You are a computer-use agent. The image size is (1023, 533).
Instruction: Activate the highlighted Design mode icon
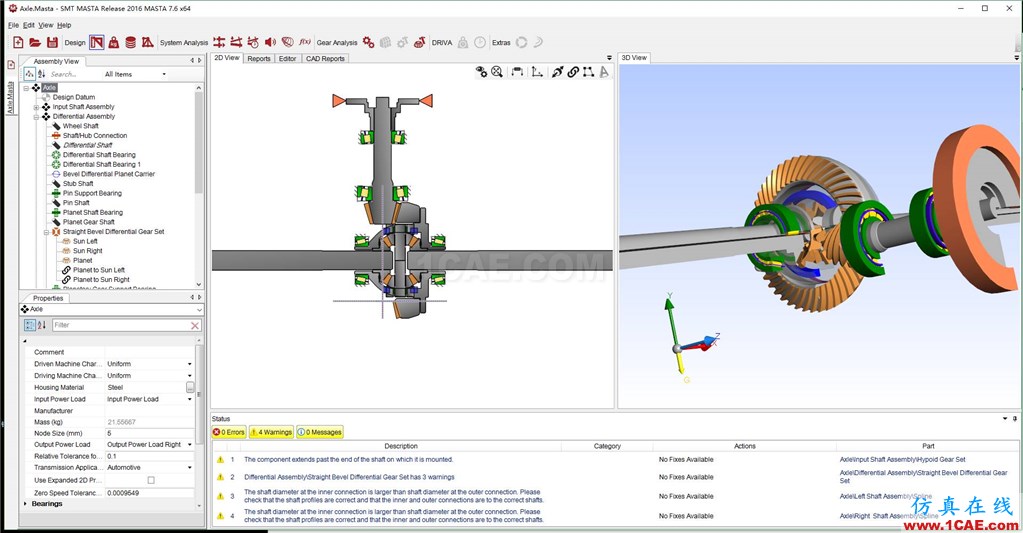(x=97, y=42)
